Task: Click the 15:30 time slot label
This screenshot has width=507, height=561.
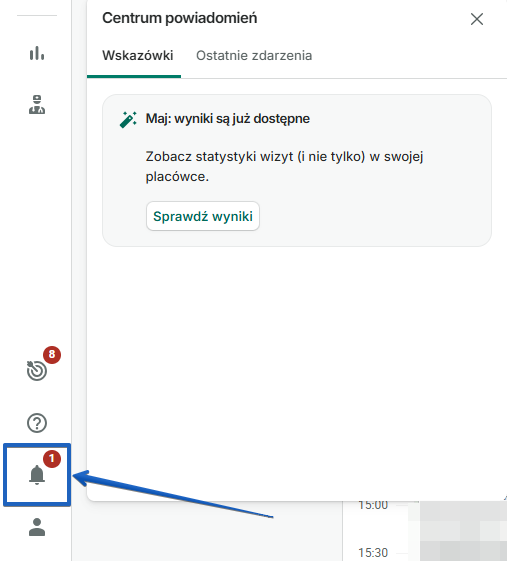Action: click(373, 552)
